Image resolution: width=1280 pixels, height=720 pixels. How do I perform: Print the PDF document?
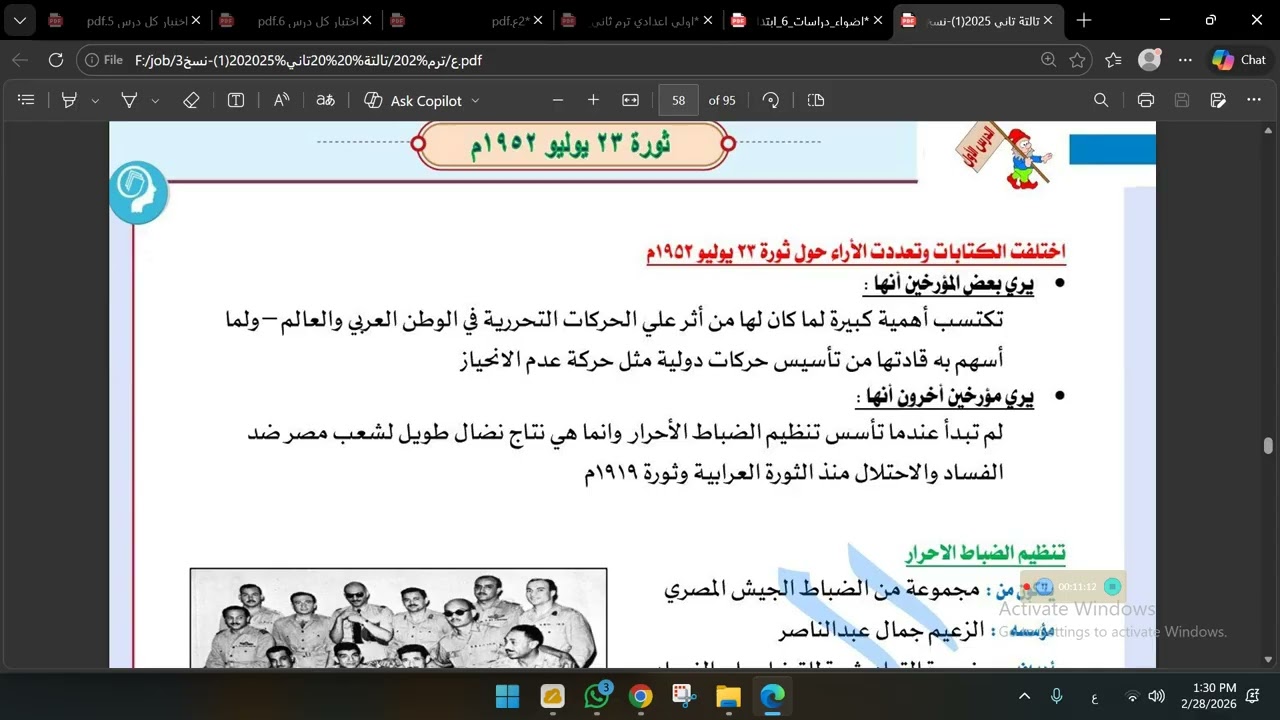click(1146, 100)
